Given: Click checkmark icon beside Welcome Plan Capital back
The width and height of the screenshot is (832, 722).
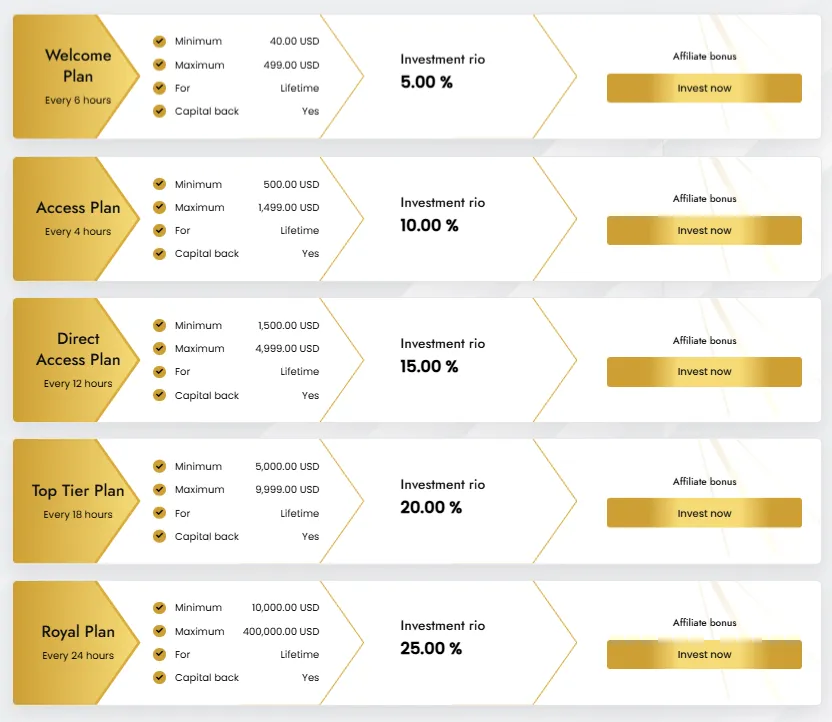Looking at the screenshot, I should click(159, 111).
